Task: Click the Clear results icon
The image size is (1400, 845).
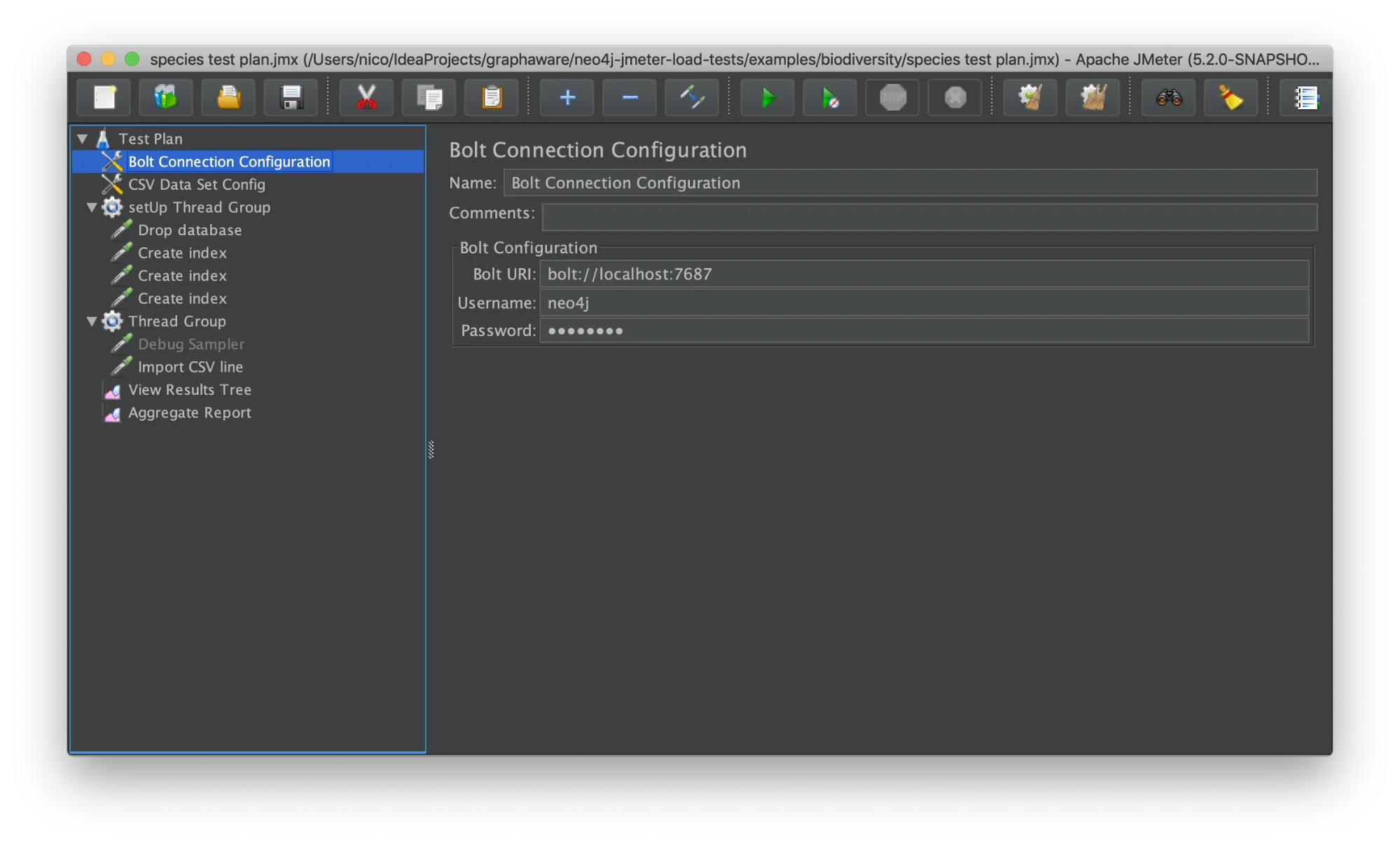Action: (x=1030, y=97)
